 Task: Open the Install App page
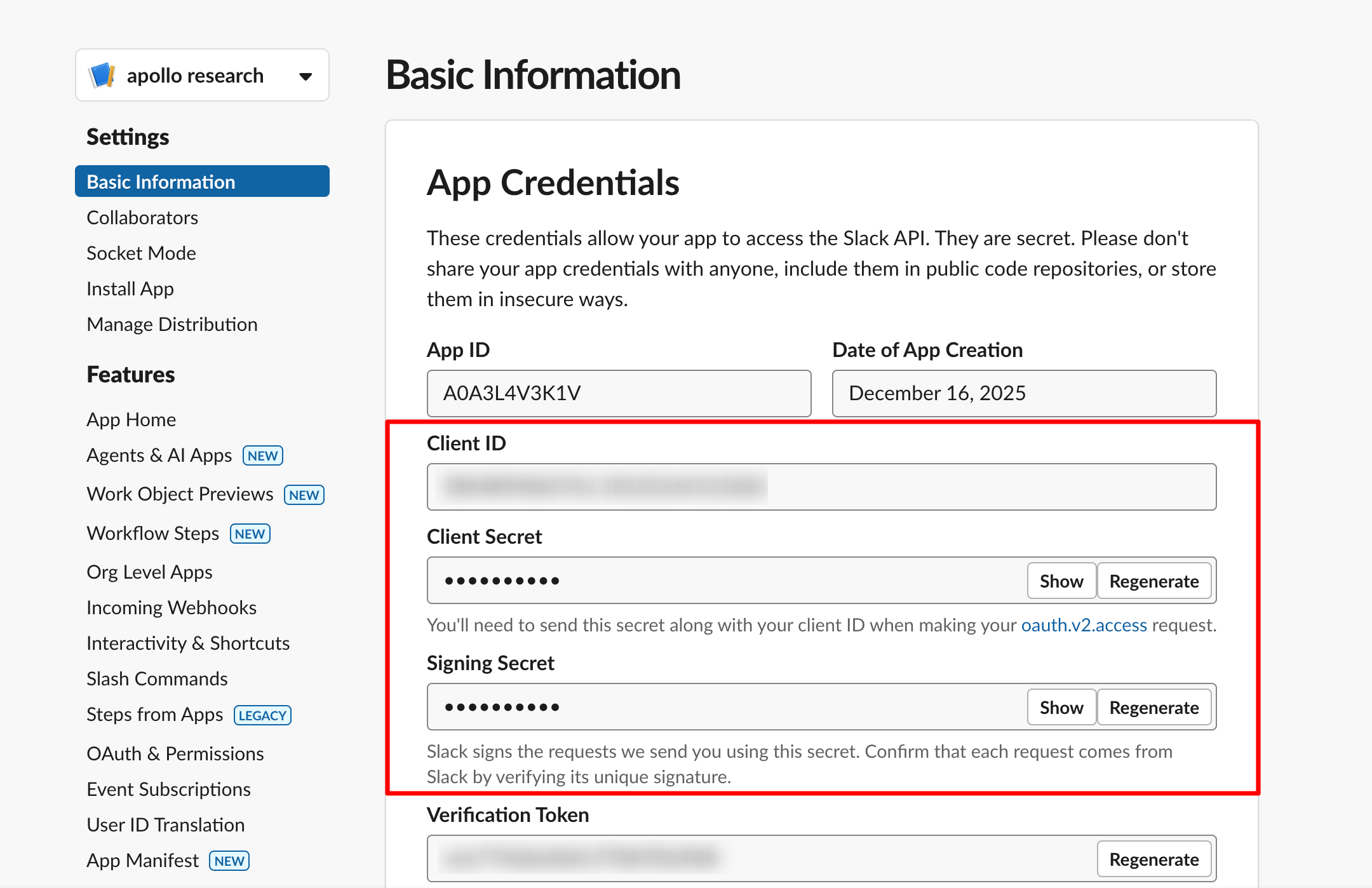tap(130, 288)
